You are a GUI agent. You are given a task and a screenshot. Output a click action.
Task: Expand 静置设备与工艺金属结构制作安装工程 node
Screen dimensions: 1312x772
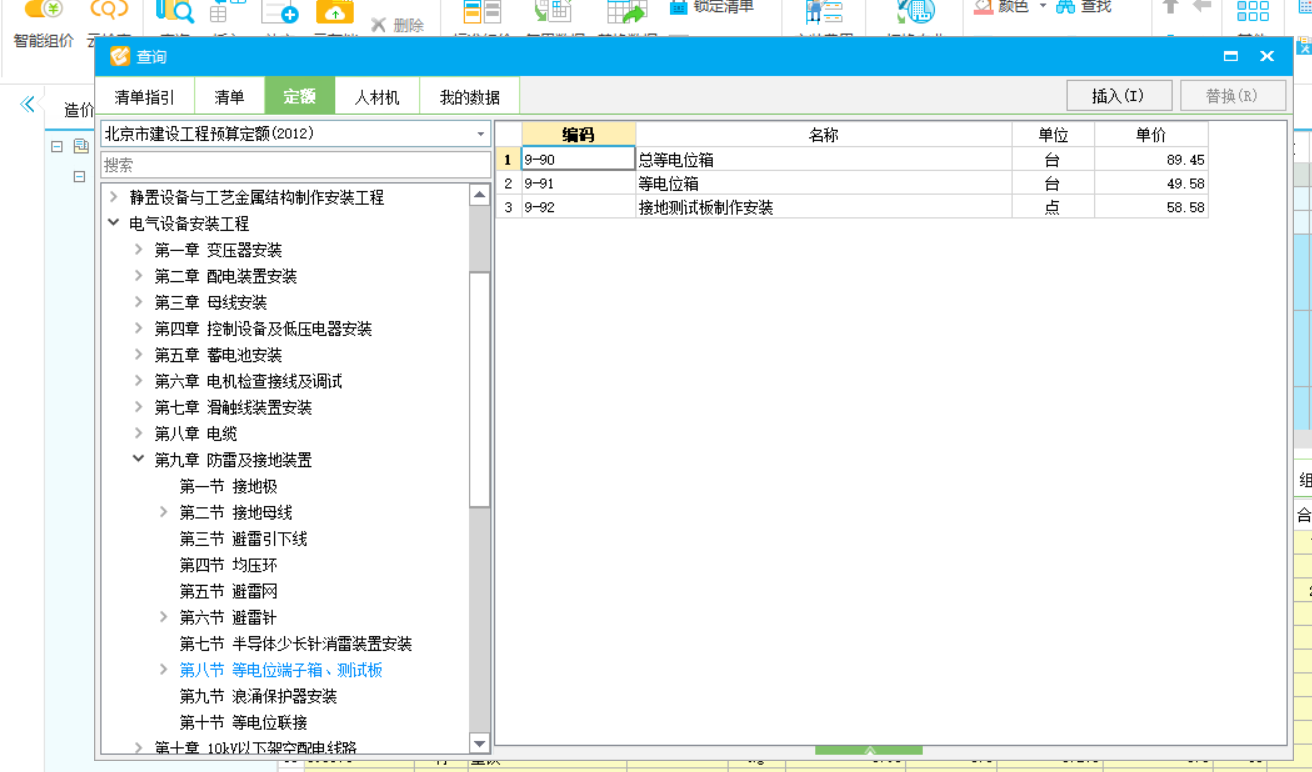click(x=113, y=197)
